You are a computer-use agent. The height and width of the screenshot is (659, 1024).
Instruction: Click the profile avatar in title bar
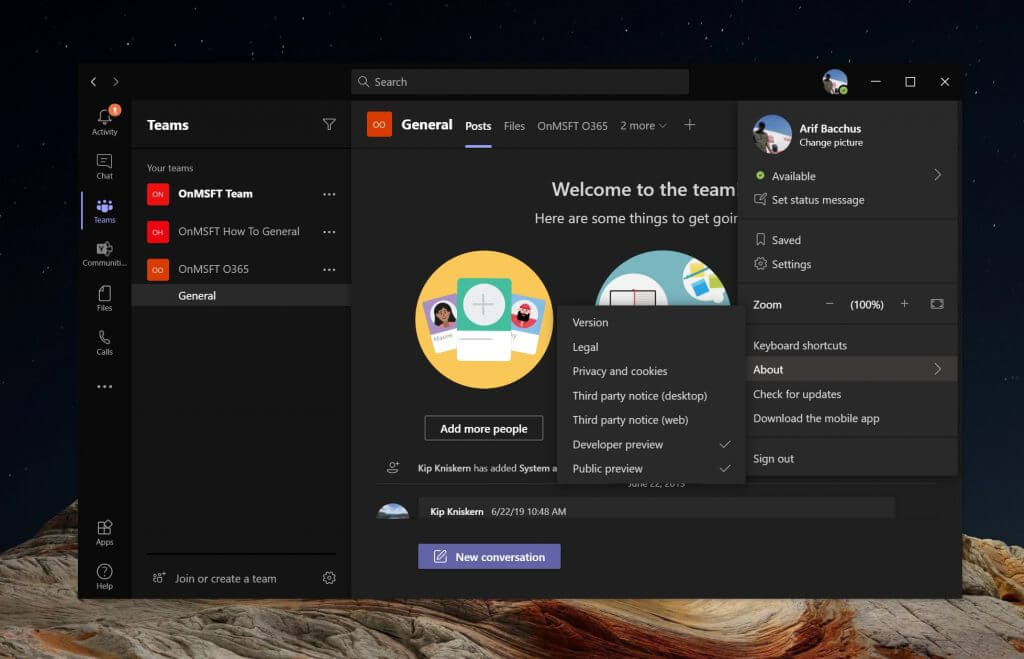[x=835, y=82]
